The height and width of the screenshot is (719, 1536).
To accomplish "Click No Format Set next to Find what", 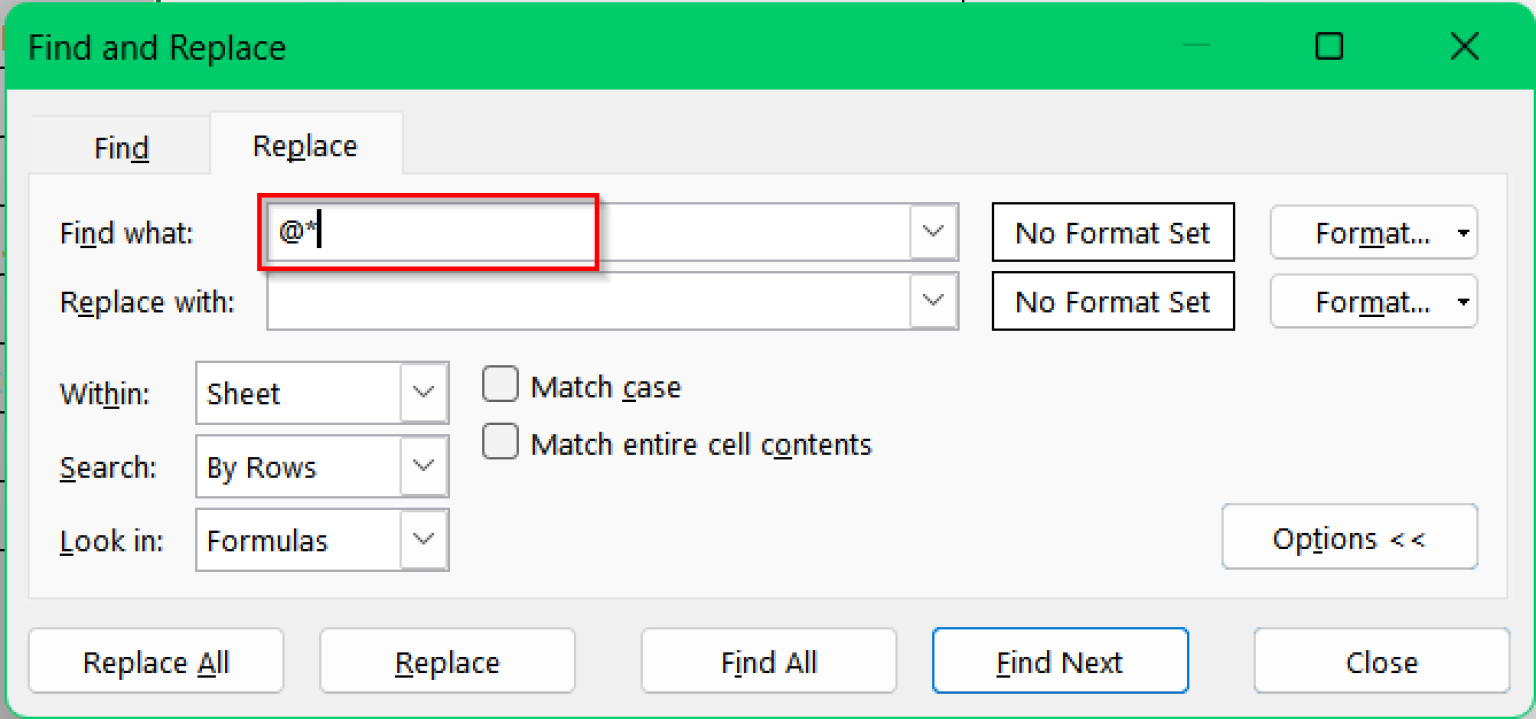I will click(x=1112, y=232).
